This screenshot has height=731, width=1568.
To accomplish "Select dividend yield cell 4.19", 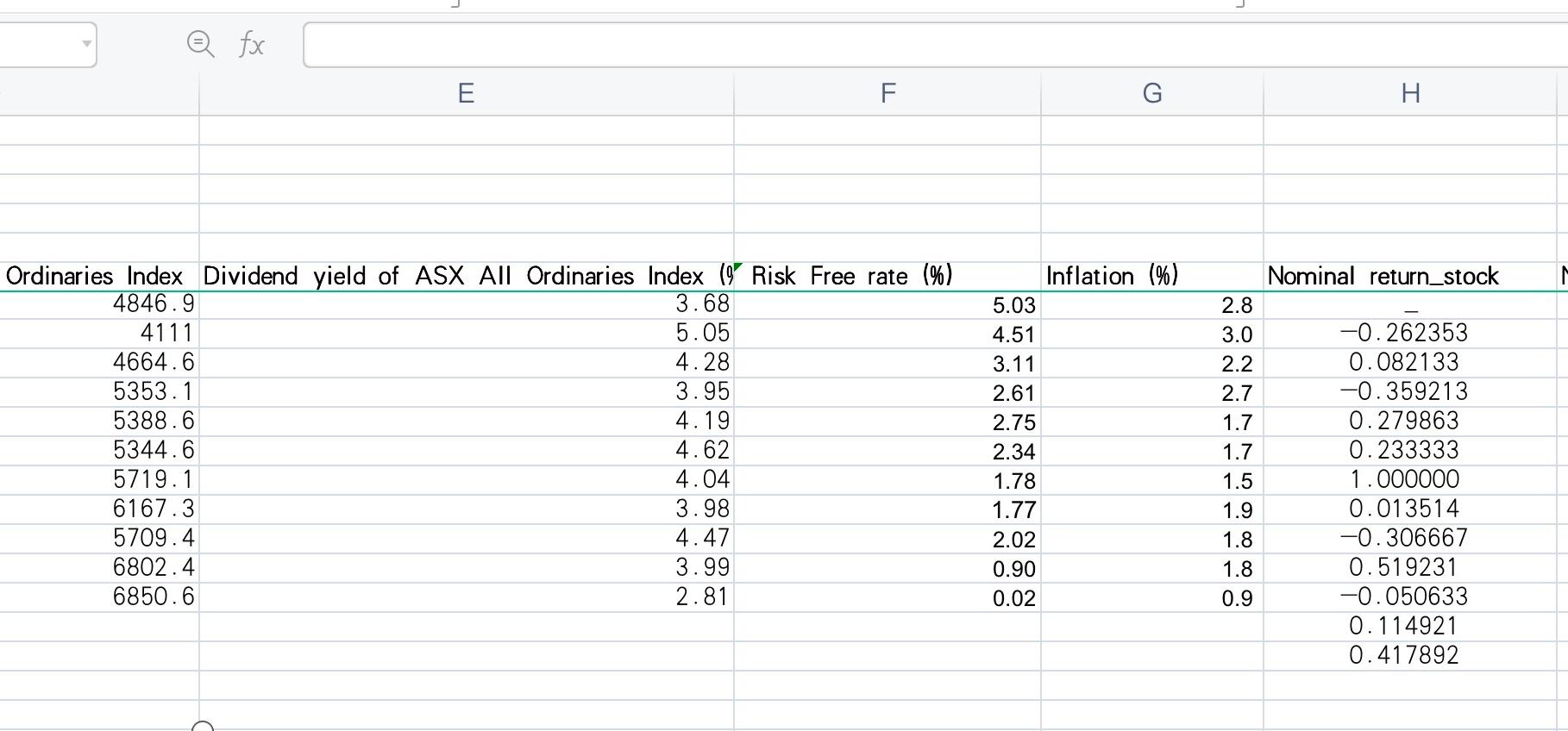I will coord(467,422).
